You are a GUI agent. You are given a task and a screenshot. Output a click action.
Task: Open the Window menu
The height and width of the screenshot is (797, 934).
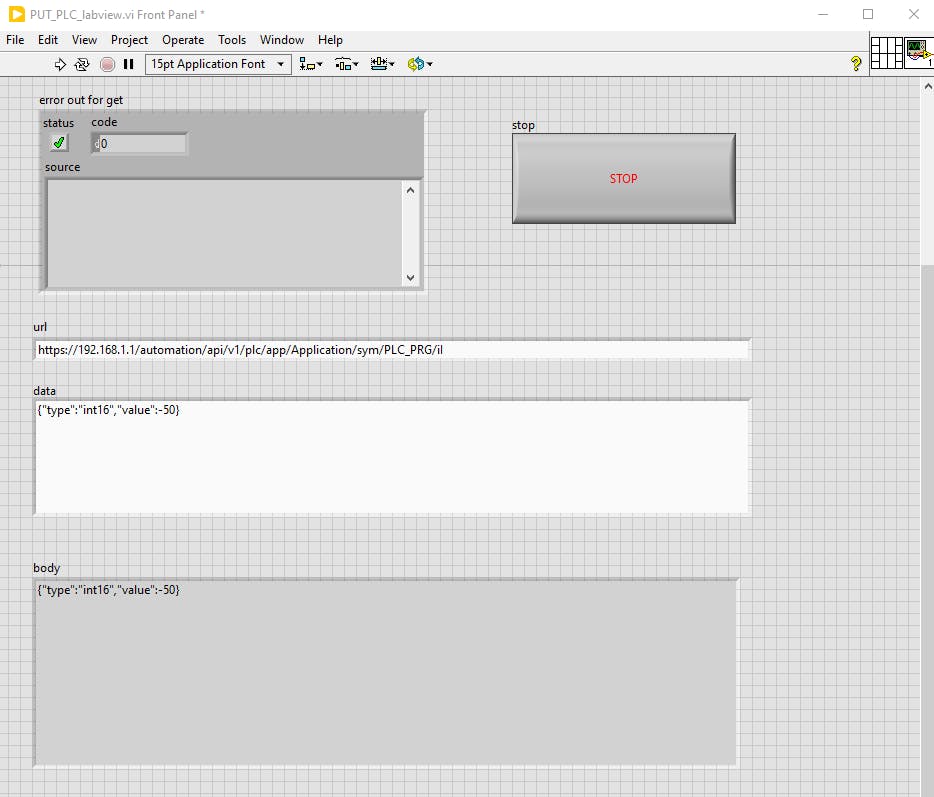(x=282, y=40)
